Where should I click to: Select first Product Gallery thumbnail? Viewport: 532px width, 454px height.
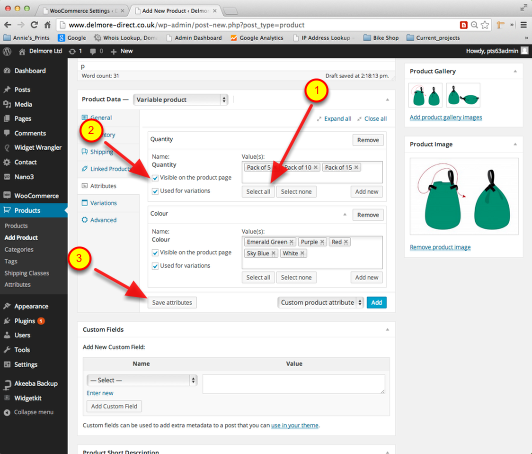point(425,95)
